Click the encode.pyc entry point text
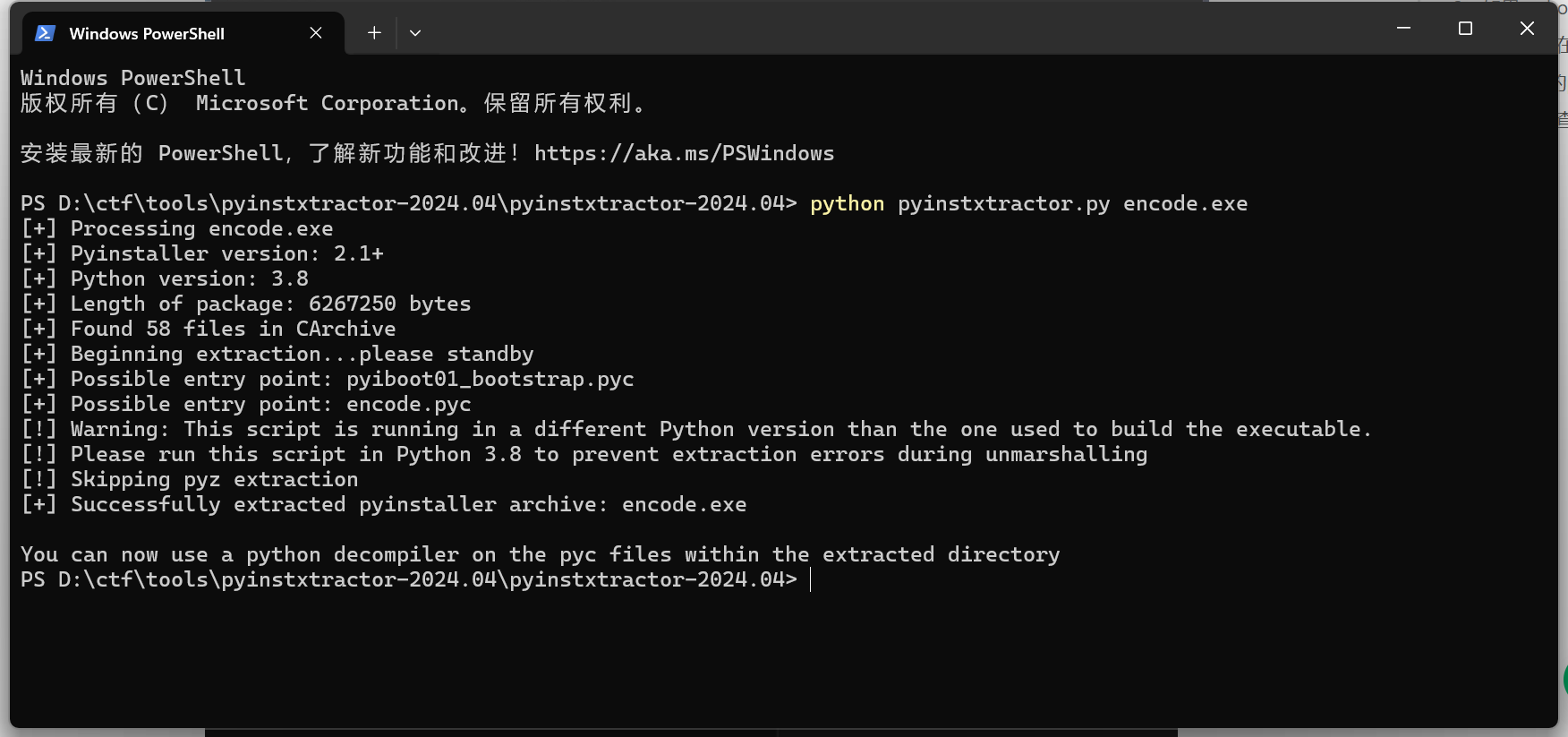Screen dimensions: 1568x737 [408, 404]
